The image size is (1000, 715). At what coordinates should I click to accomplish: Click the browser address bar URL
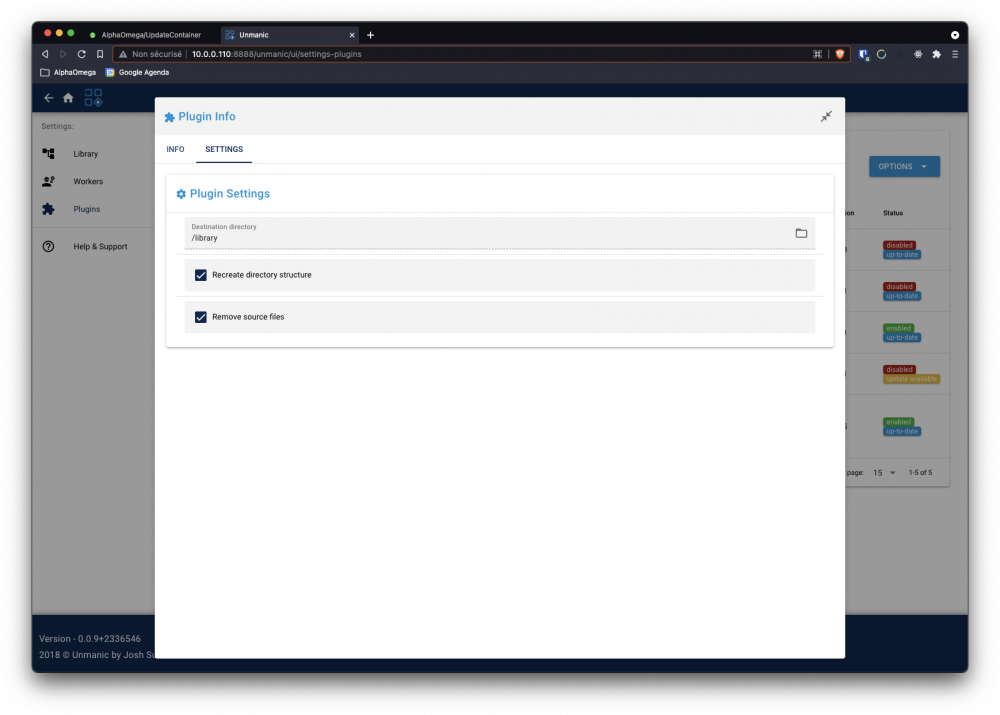pos(277,54)
